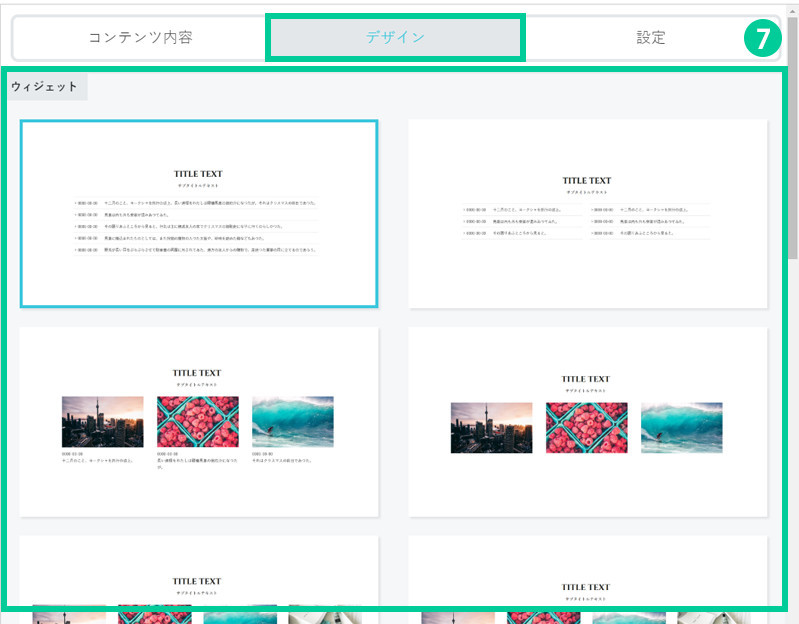Switch to the コンテンツ内容 tab
The image size is (799, 624).
(x=140, y=38)
